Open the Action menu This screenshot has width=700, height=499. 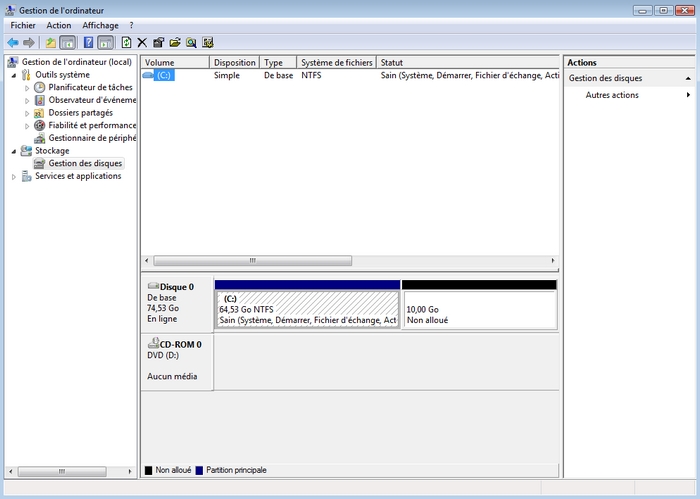[59, 25]
